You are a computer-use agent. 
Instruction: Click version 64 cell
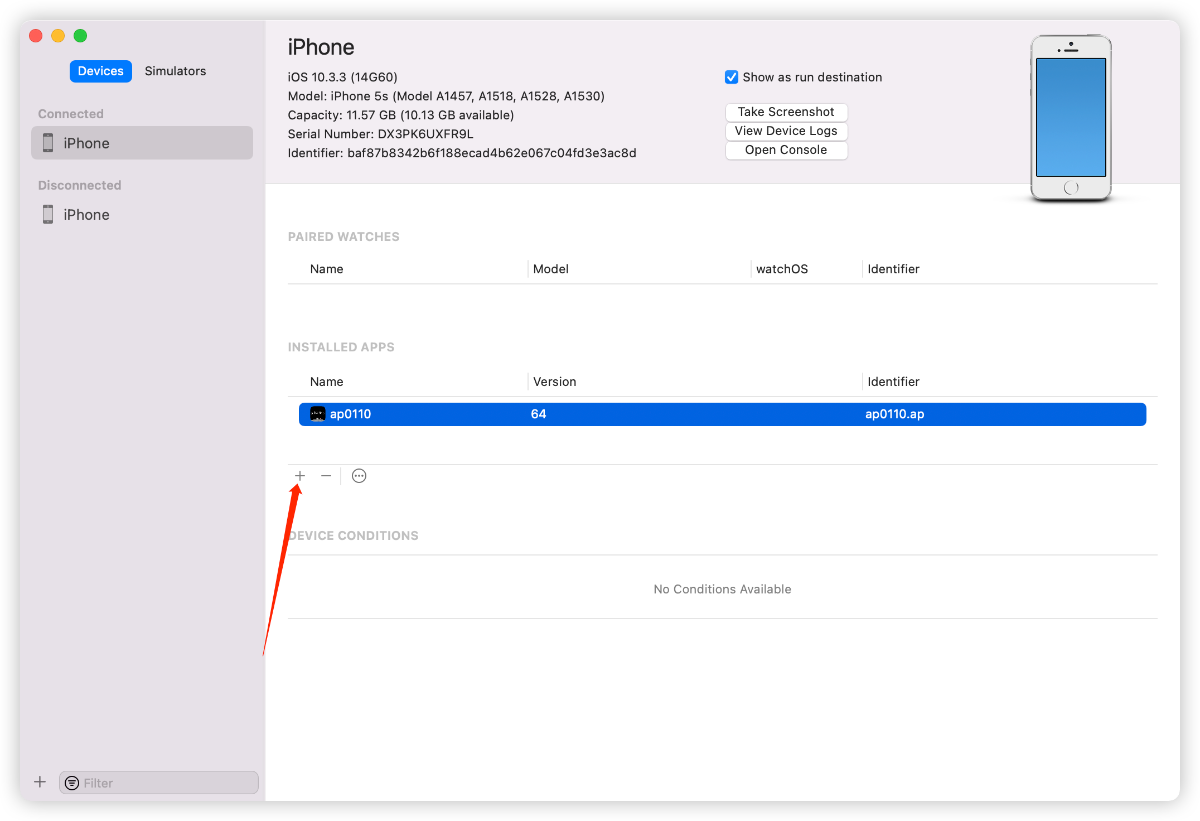tap(538, 414)
